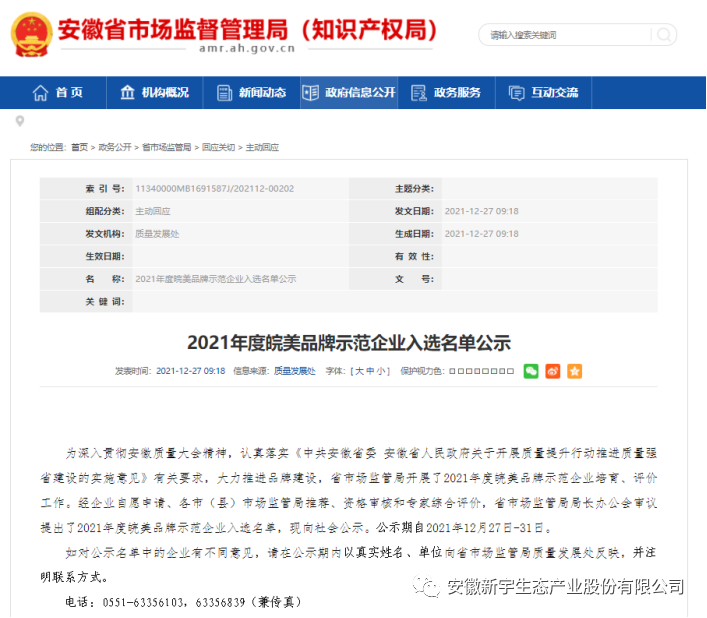Open 质量发展处 information source link

[x=295, y=371]
